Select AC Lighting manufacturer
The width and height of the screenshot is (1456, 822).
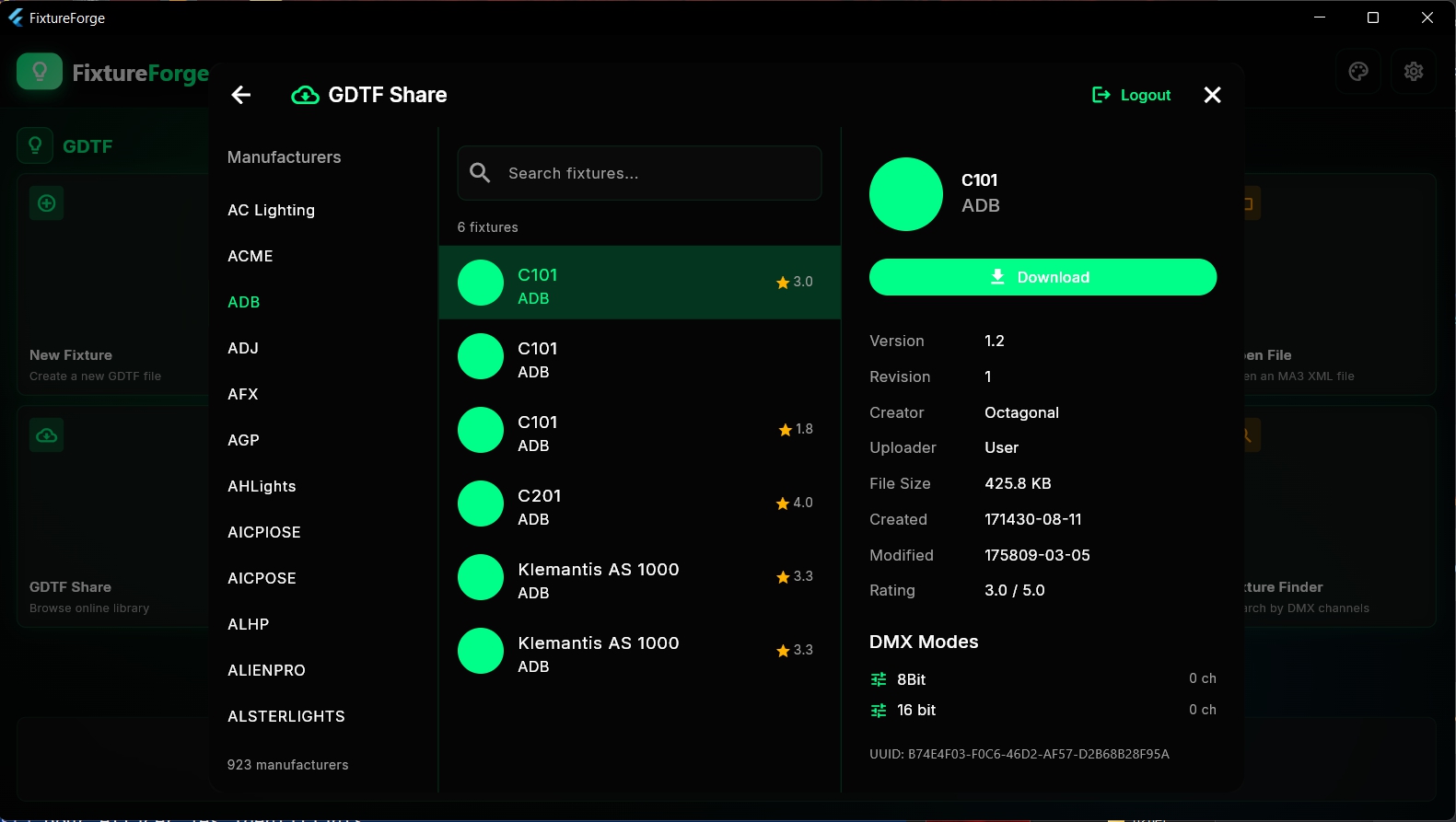pos(271,210)
